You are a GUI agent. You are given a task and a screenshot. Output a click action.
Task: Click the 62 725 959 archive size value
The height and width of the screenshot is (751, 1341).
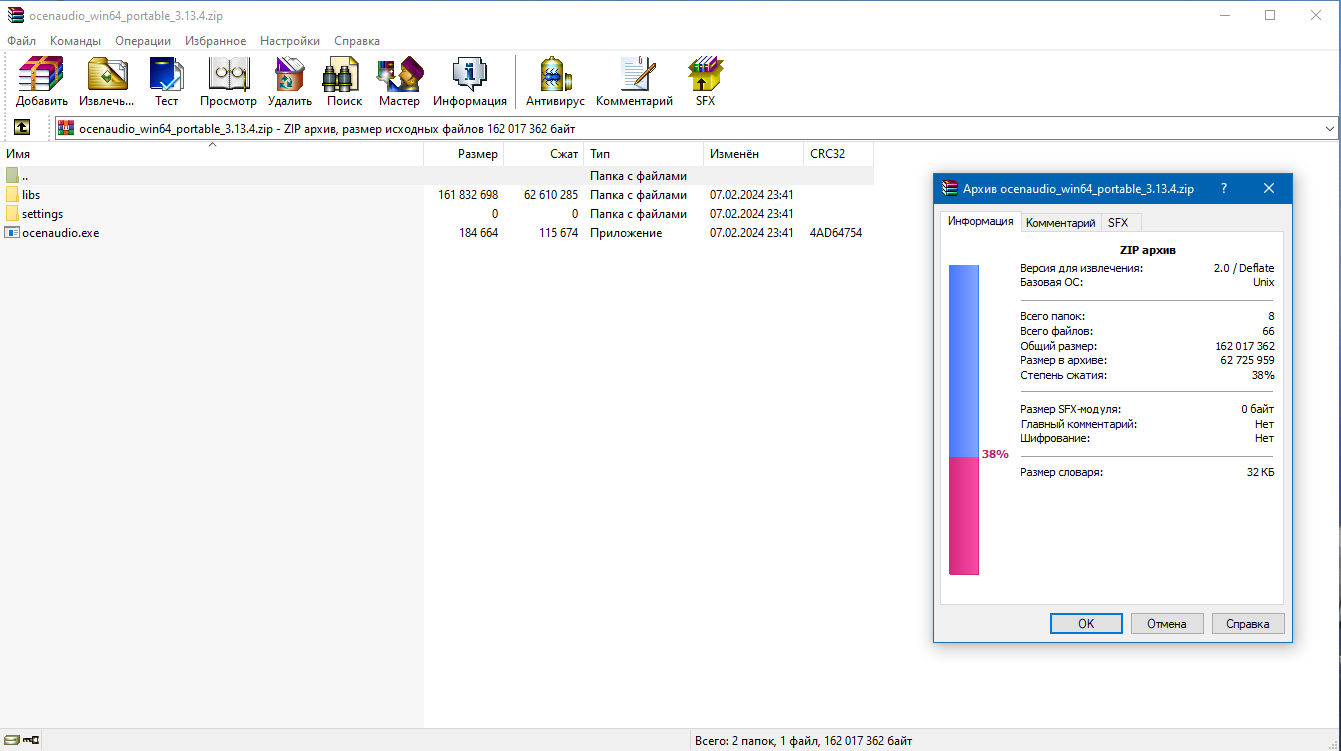pyautogui.click(x=1247, y=360)
